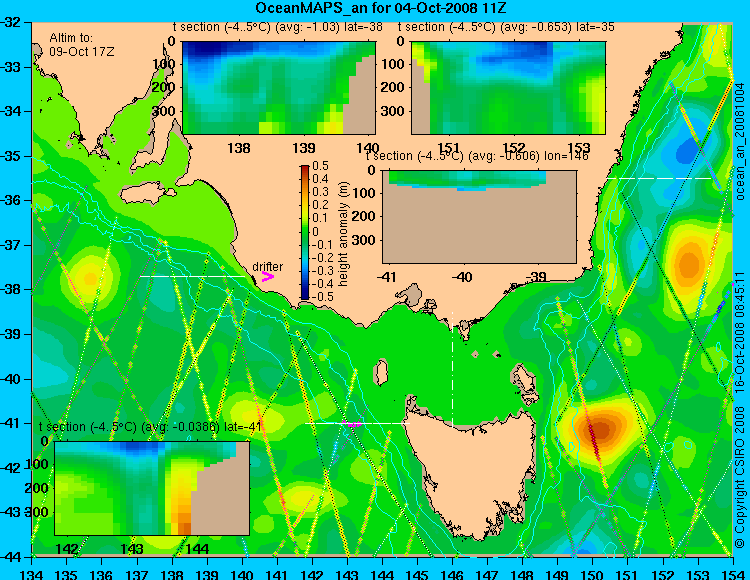This screenshot has height=580, width=750.
Task: Click the orange warm core in the lat=-41 inset
Action: coord(184,519)
